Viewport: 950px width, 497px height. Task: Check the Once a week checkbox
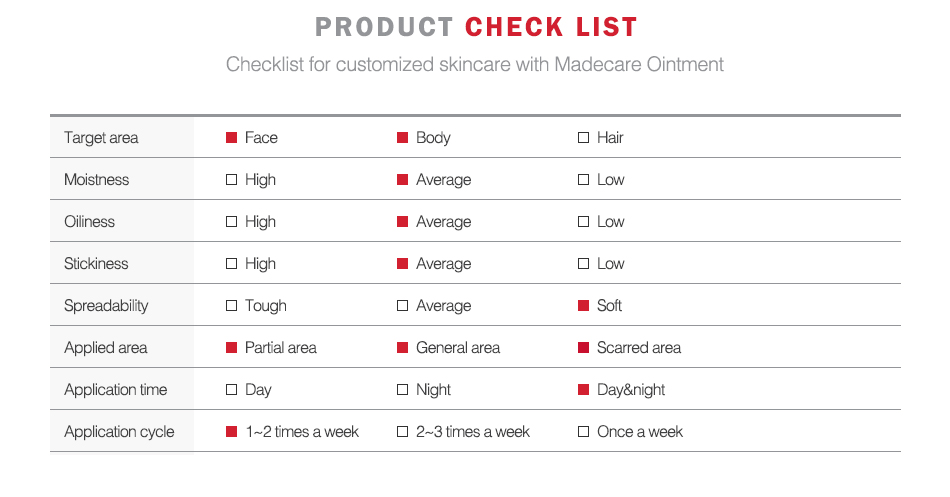(x=583, y=432)
